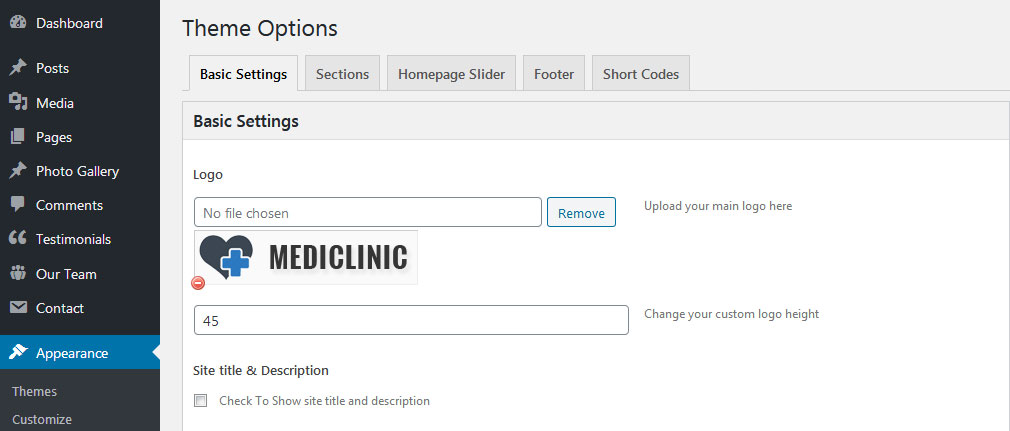Click the MEDICLINIC logo preview thumbnail
This screenshot has height=431, width=1010.
click(306, 257)
